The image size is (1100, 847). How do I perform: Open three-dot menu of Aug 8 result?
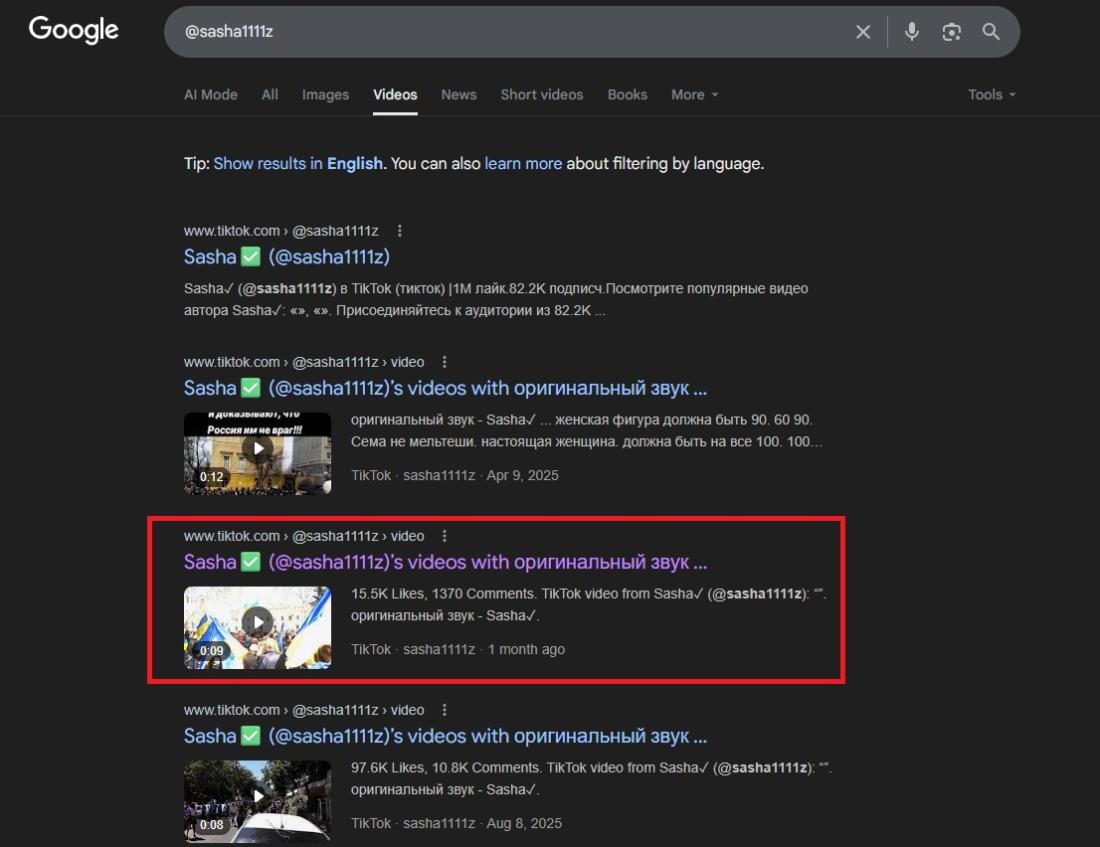pos(445,710)
